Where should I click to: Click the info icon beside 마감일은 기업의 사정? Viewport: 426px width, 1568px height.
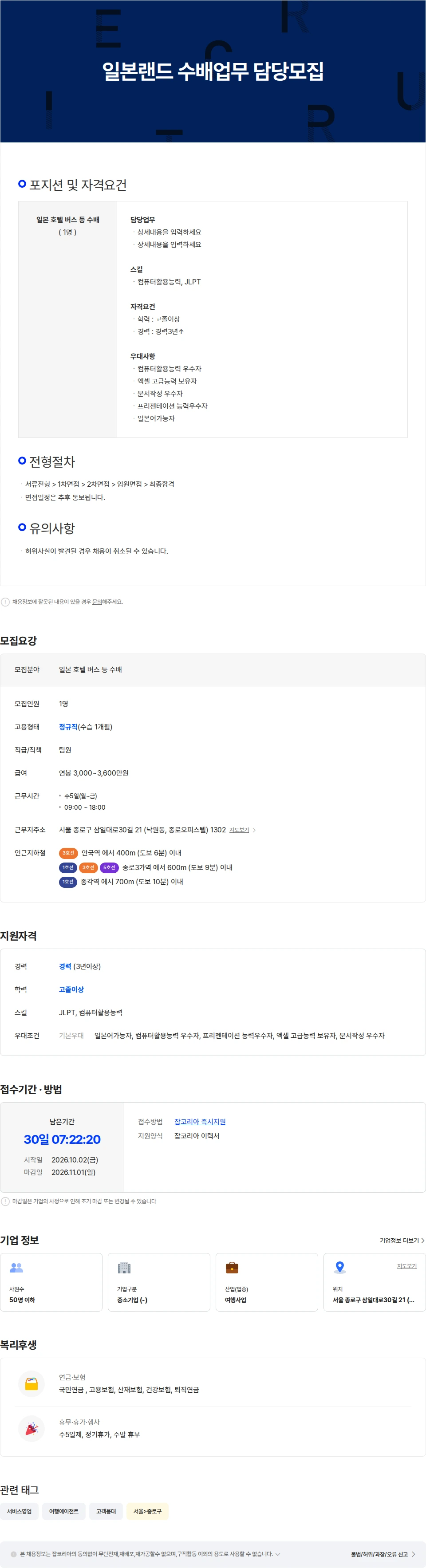point(5,1201)
